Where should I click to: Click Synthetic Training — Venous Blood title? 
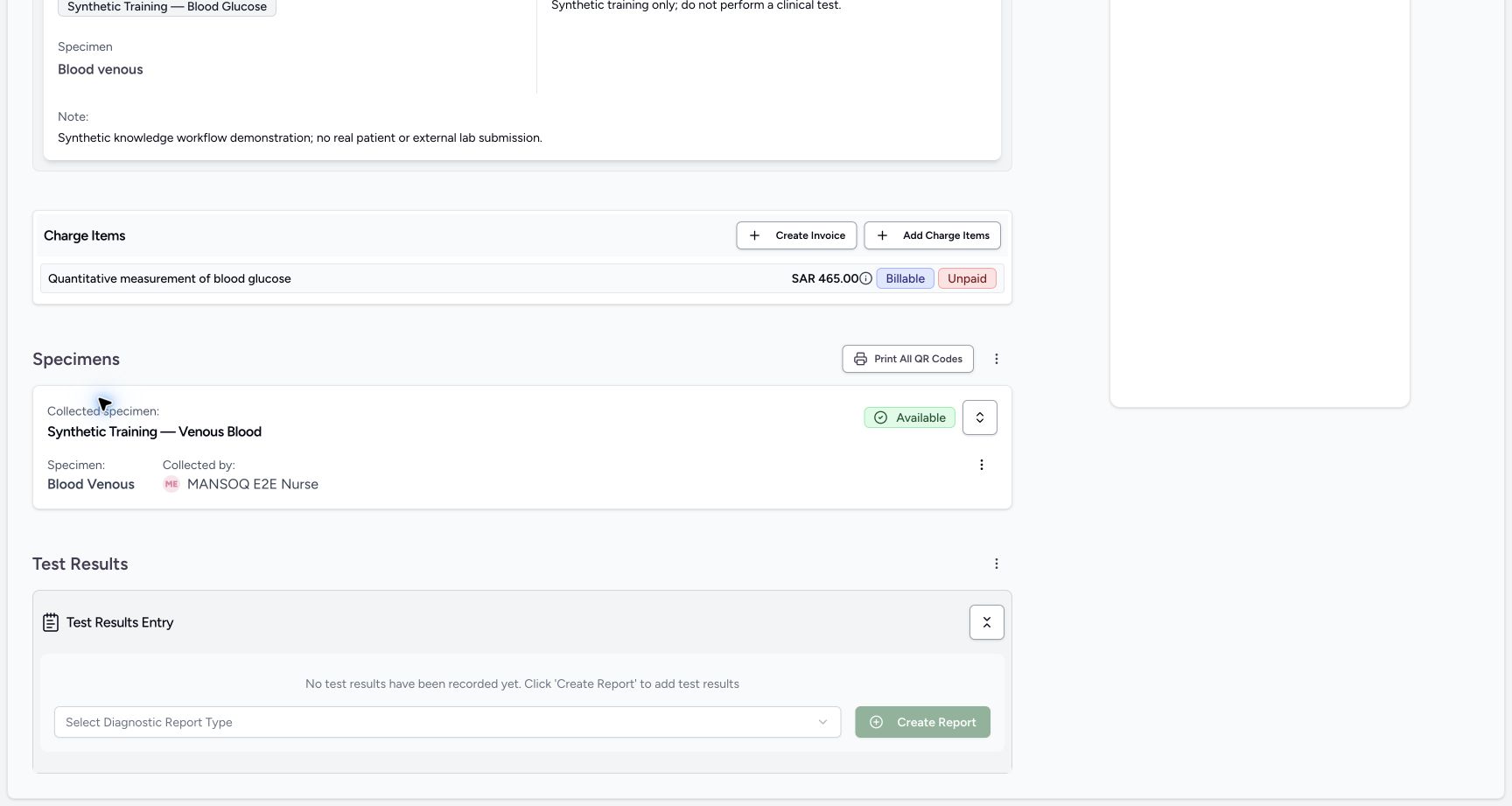click(154, 431)
